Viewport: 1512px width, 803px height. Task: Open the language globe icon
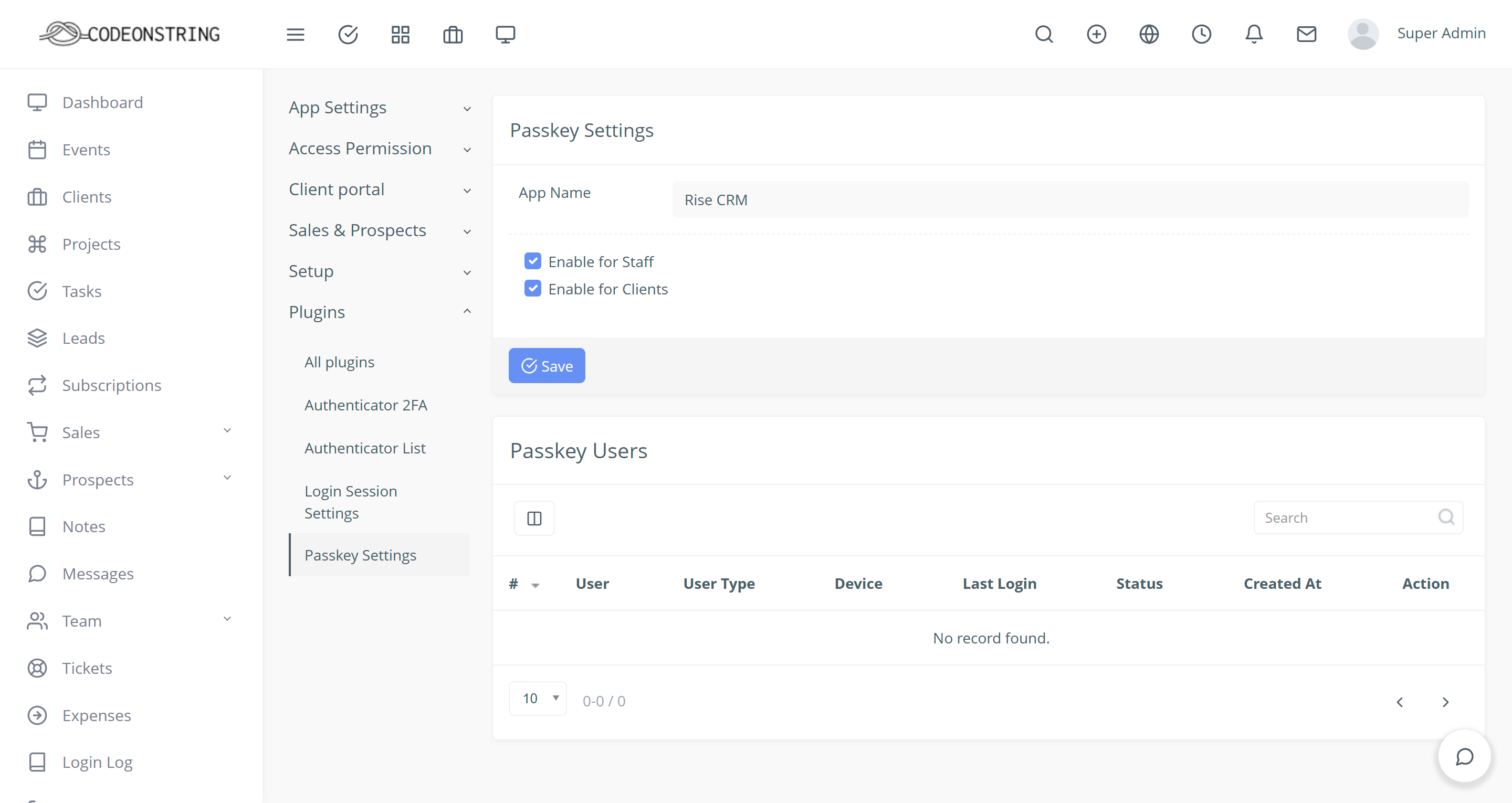click(x=1149, y=35)
